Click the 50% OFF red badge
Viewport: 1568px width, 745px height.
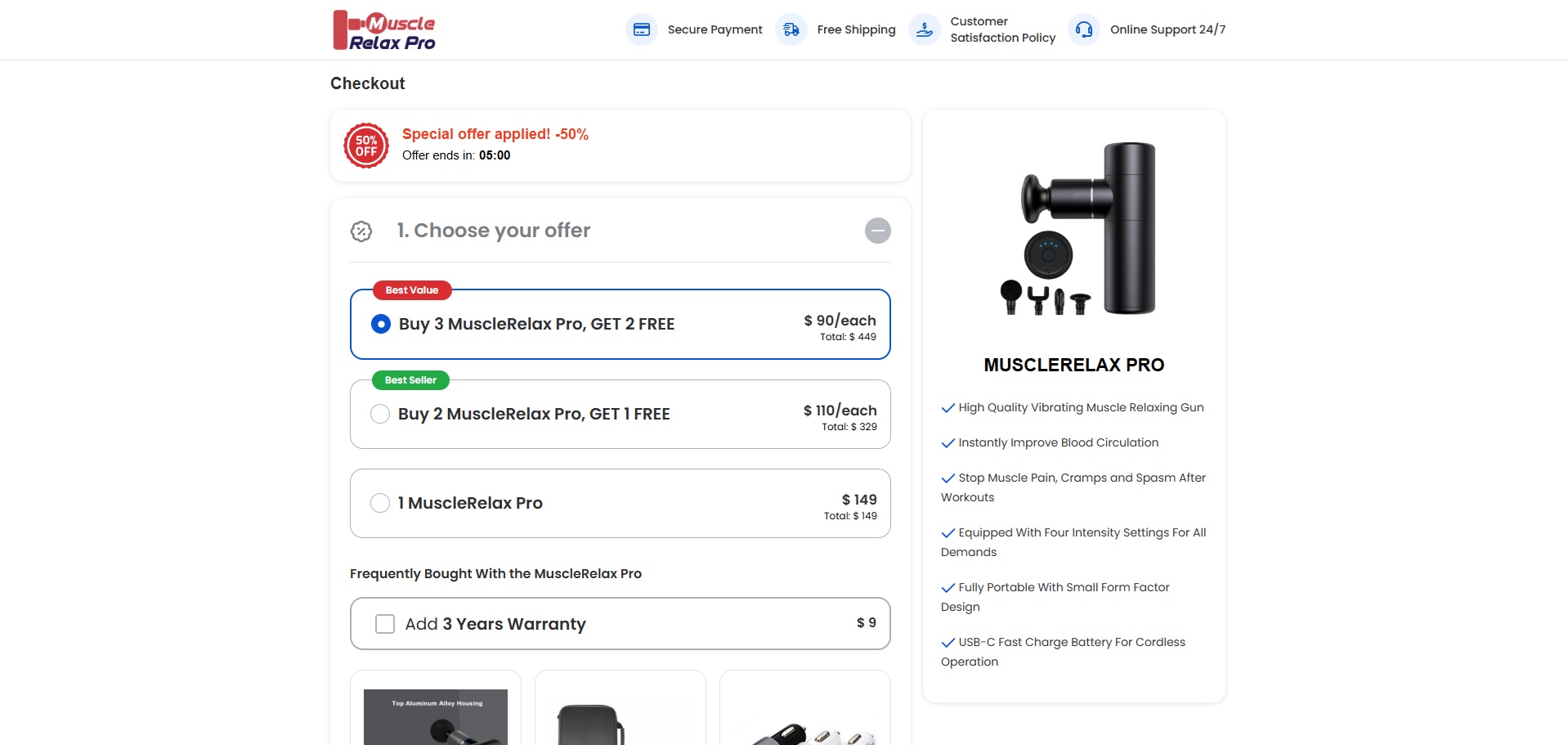pyautogui.click(x=366, y=146)
